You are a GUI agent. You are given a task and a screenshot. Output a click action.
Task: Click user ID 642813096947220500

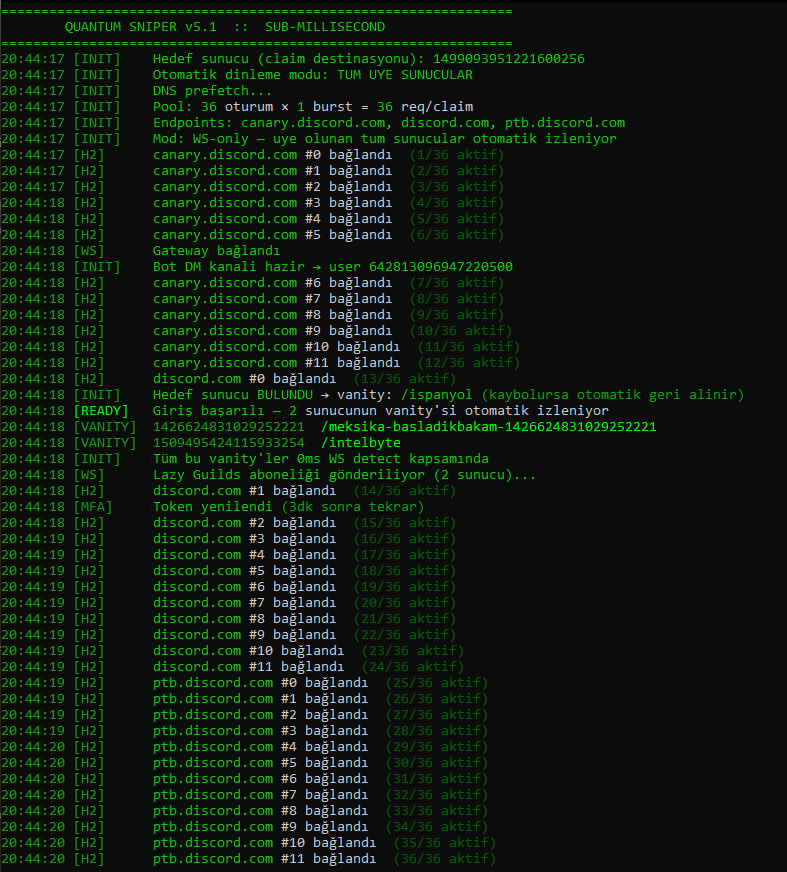coord(440,267)
